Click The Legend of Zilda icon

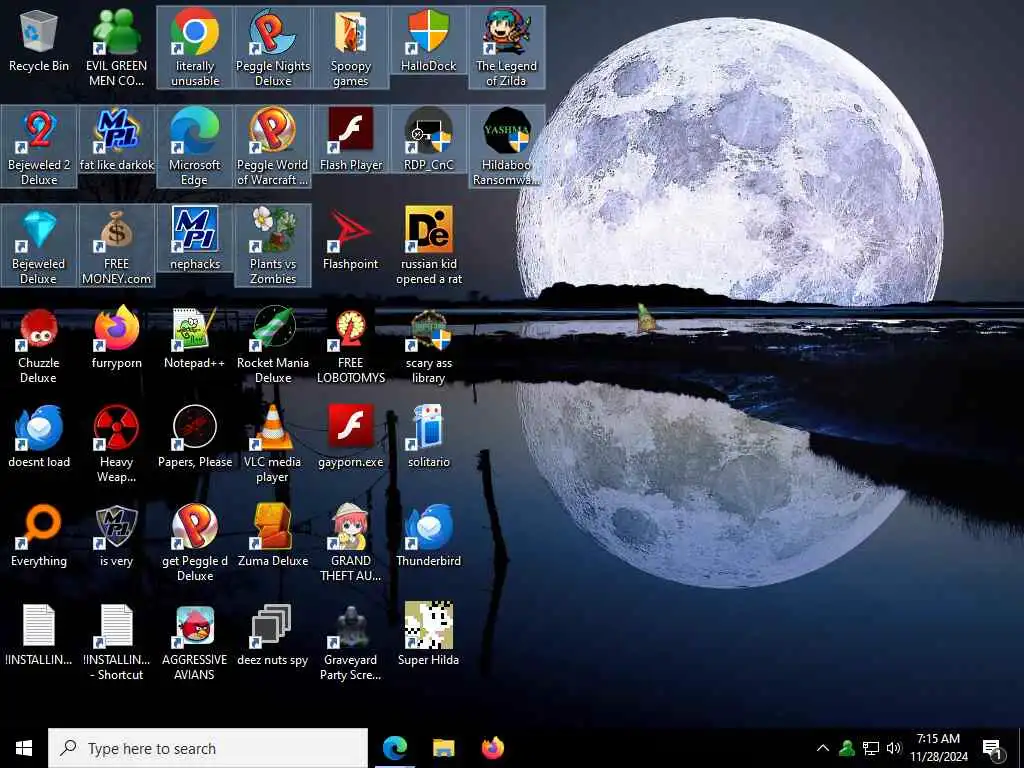click(506, 47)
